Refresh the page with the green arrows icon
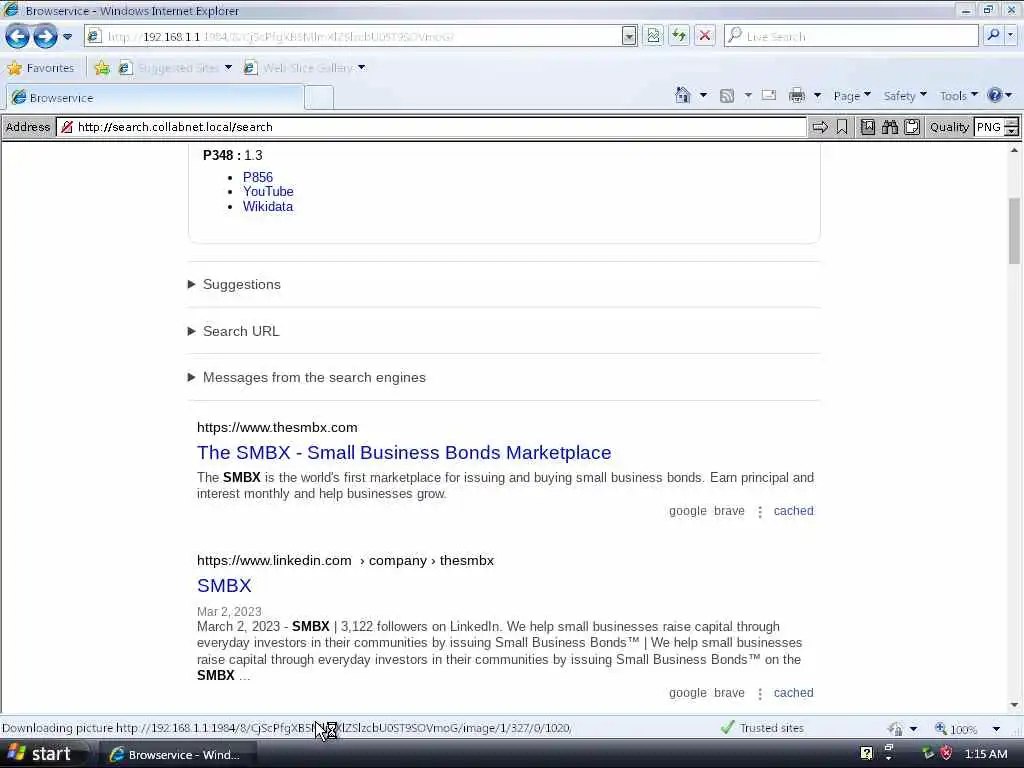The width and height of the screenshot is (1024, 768). (x=679, y=36)
